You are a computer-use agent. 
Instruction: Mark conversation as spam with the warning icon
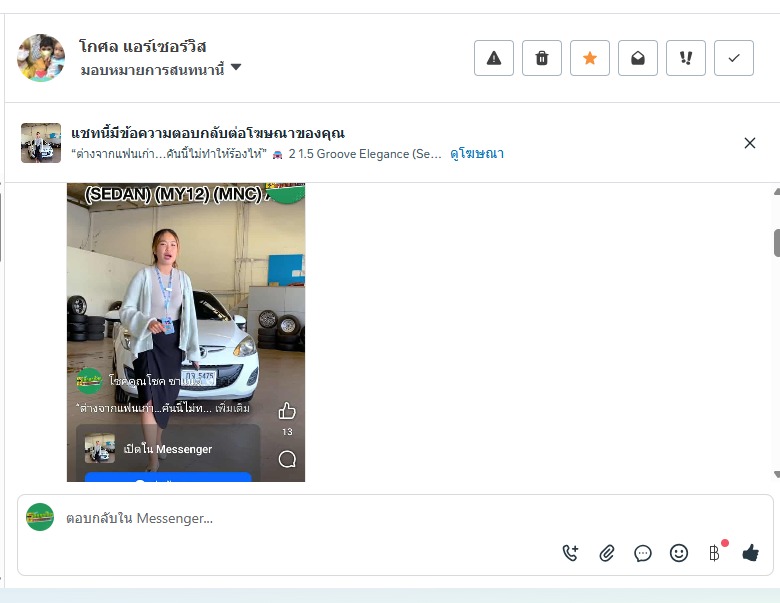pyautogui.click(x=493, y=58)
